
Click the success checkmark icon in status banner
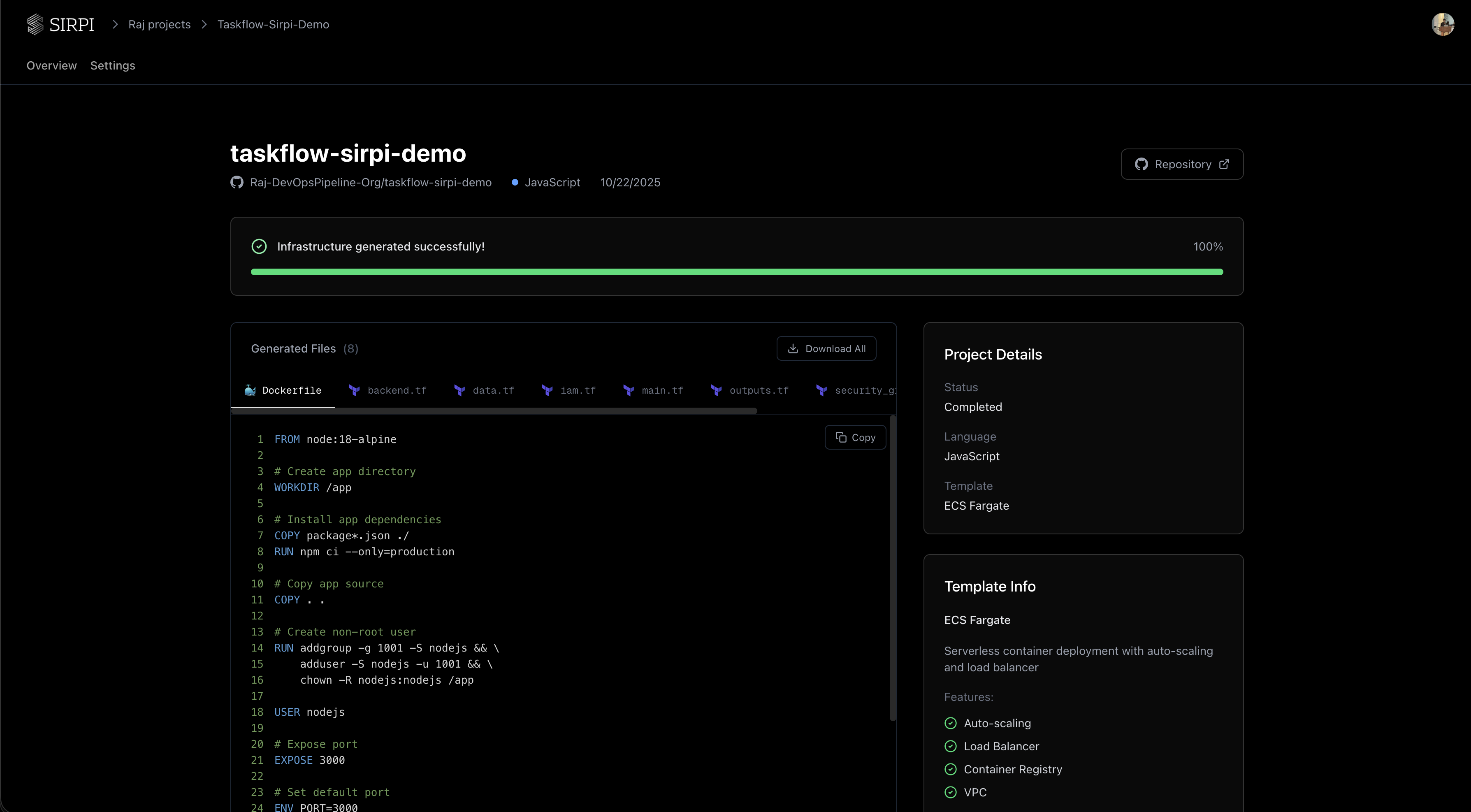[259, 247]
